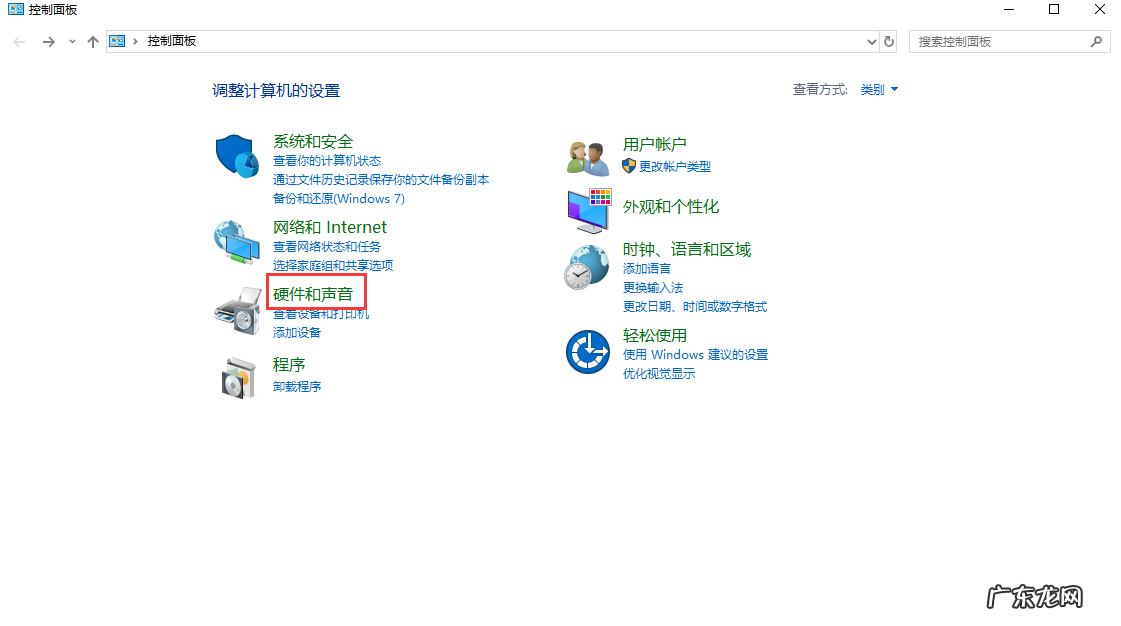This screenshot has height=626, width=1121.
Task: Click the 外观和个性化 monitor icon
Action: coord(587,208)
